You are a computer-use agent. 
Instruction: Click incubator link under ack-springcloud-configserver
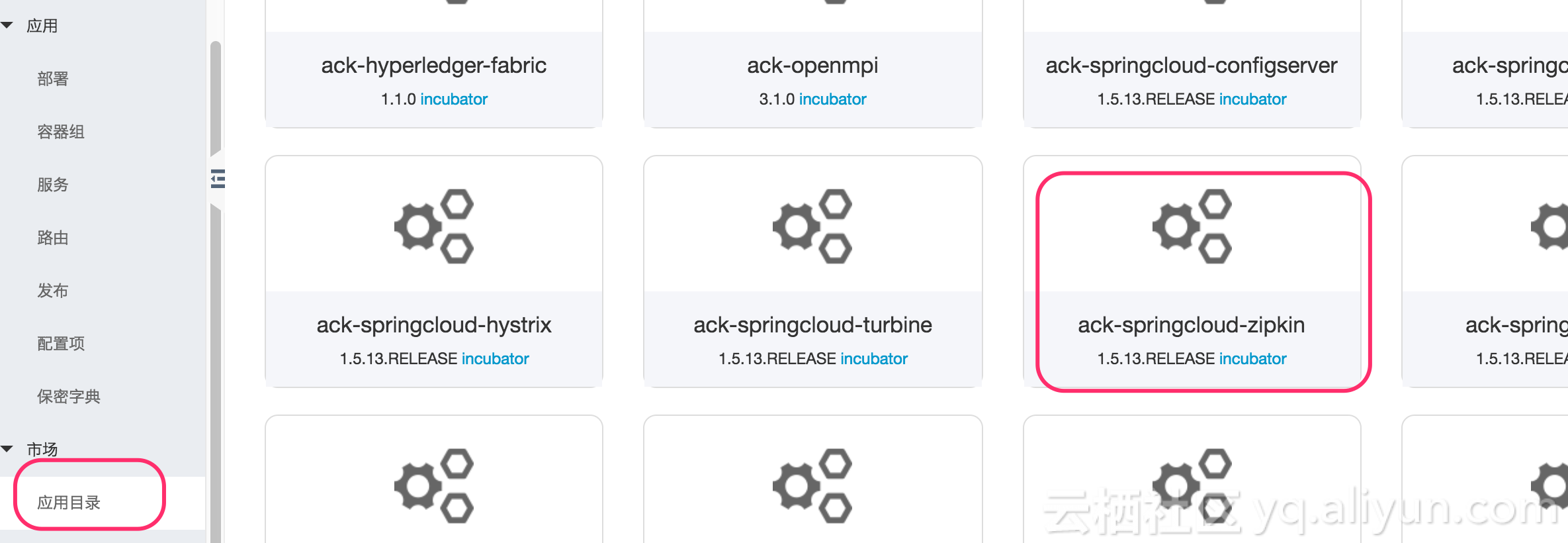click(x=1253, y=99)
